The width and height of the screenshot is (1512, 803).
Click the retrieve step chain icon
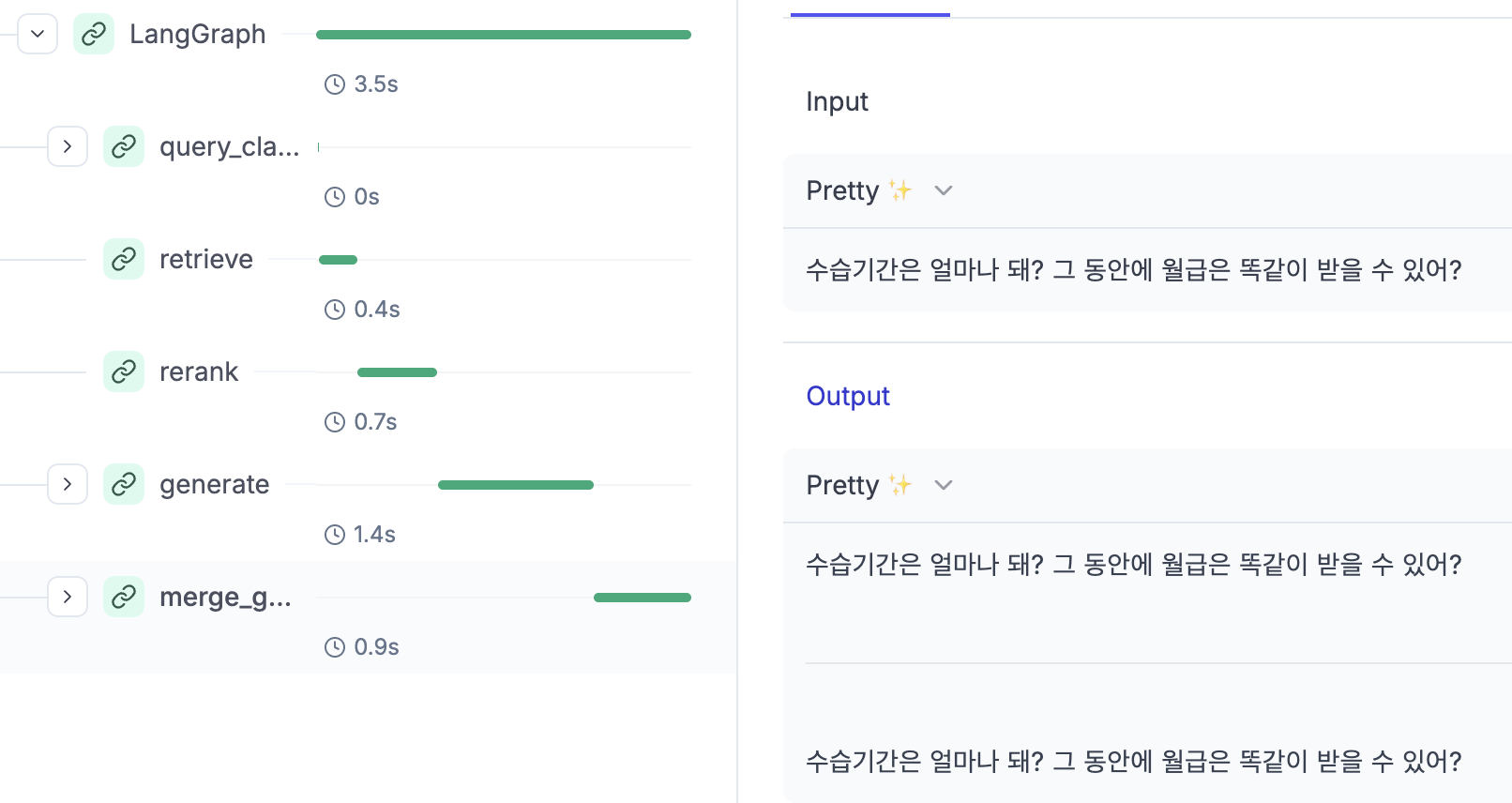coord(124,259)
